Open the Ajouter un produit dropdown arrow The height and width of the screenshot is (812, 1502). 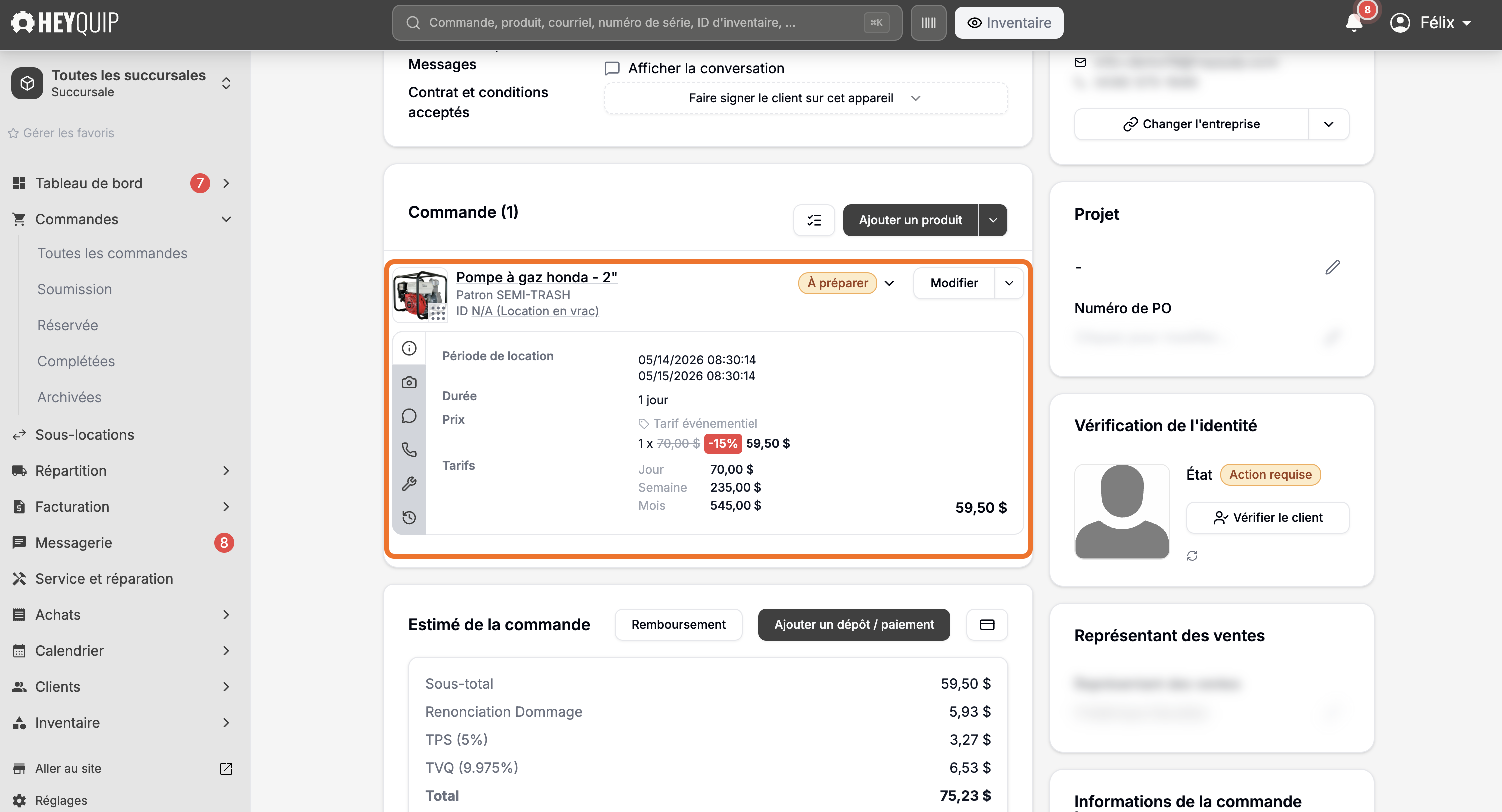993,220
